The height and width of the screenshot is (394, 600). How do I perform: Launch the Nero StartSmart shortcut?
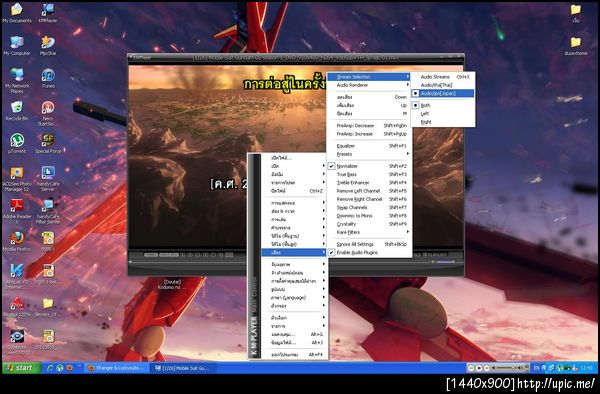pos(48,113)
